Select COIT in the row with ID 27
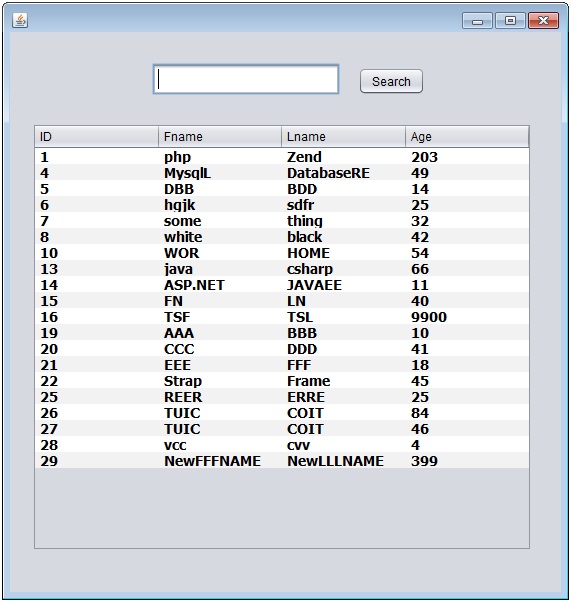This screenshot has width=571, height=603. click(x=343, y=429)
